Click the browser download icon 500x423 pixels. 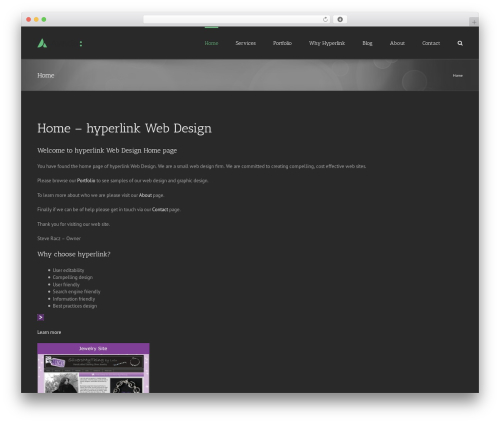click(340, 19)
